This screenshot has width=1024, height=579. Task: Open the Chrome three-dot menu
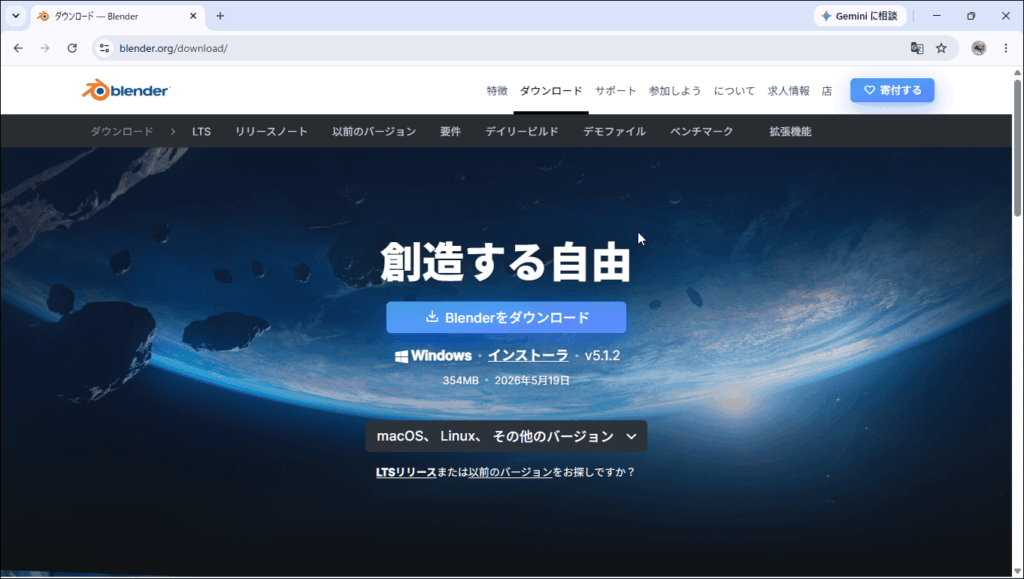click(1006, 48)
